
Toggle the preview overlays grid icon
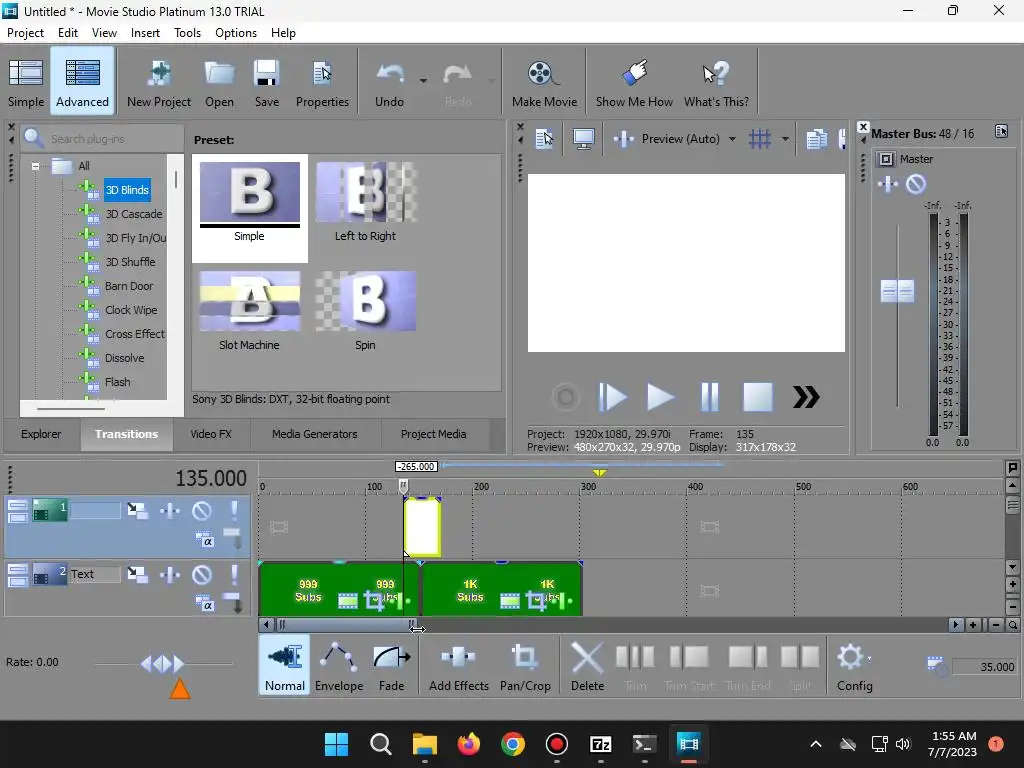point(760,138)
